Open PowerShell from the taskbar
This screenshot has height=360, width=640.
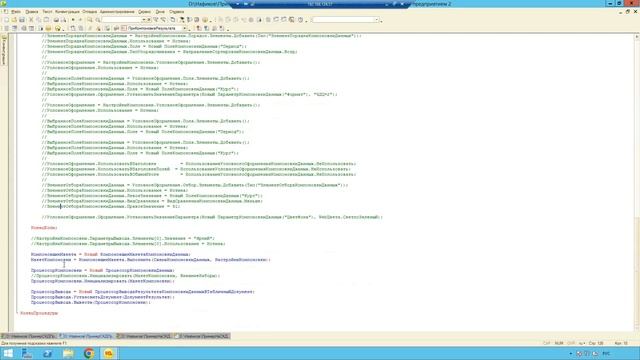tap(47, 353)
